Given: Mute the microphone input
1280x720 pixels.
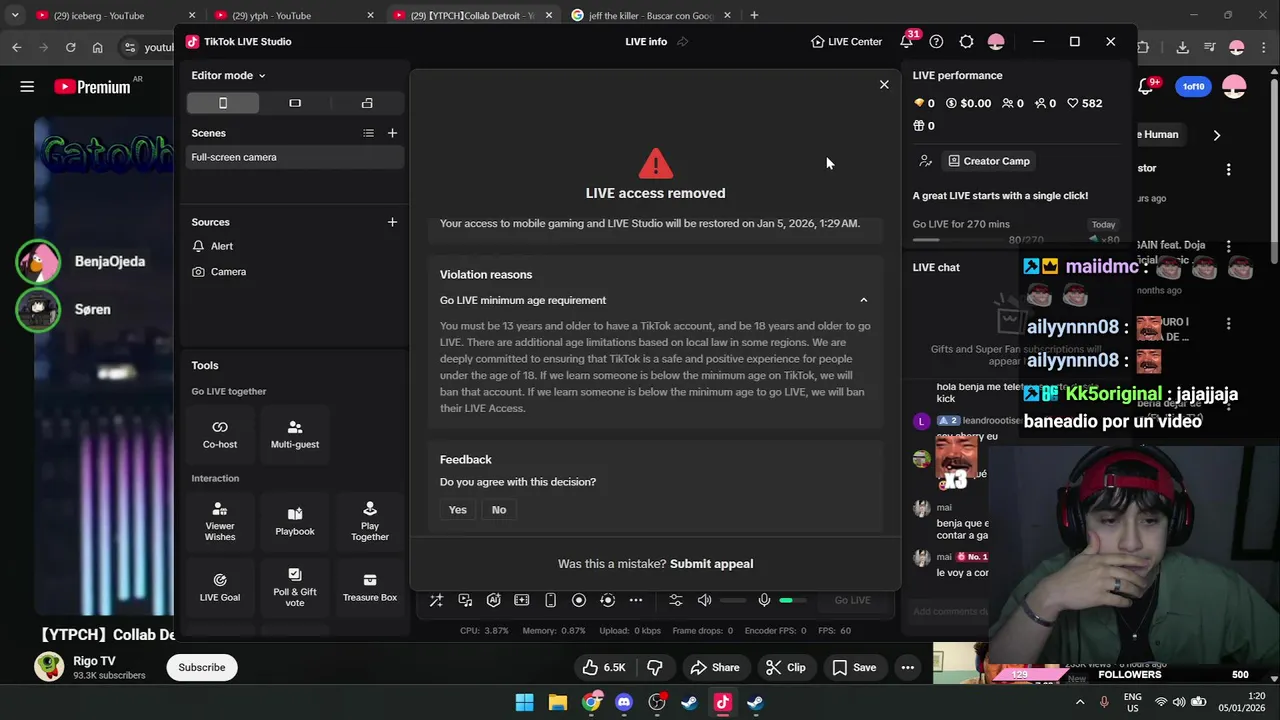Looking at the screenshot, I should [764, 600].
